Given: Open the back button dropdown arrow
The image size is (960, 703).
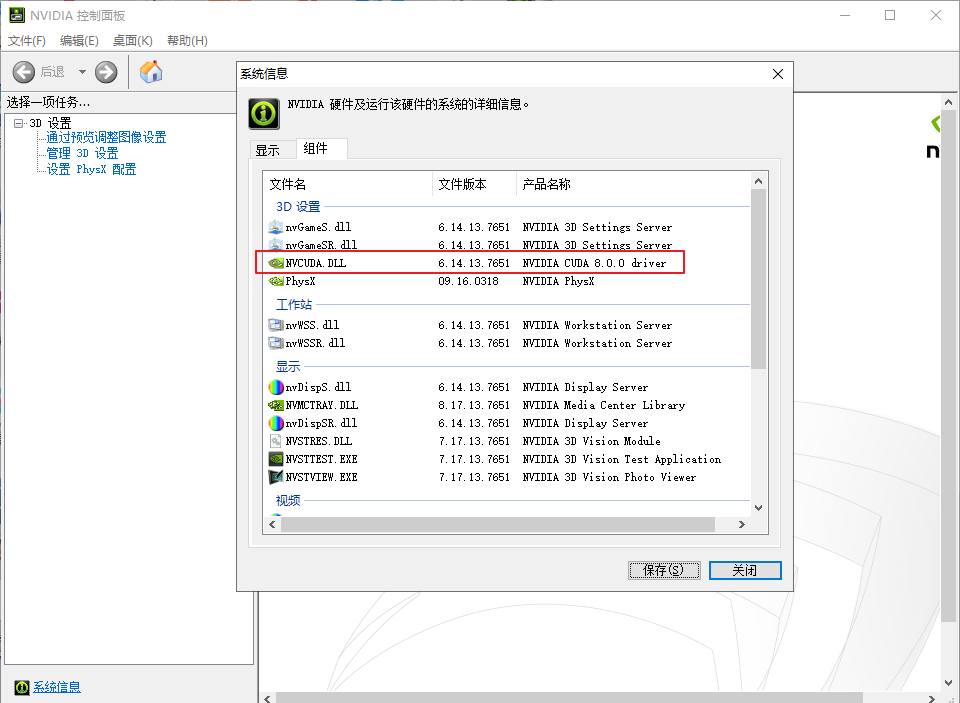Looking at the screenshot, I should (82, 71).
